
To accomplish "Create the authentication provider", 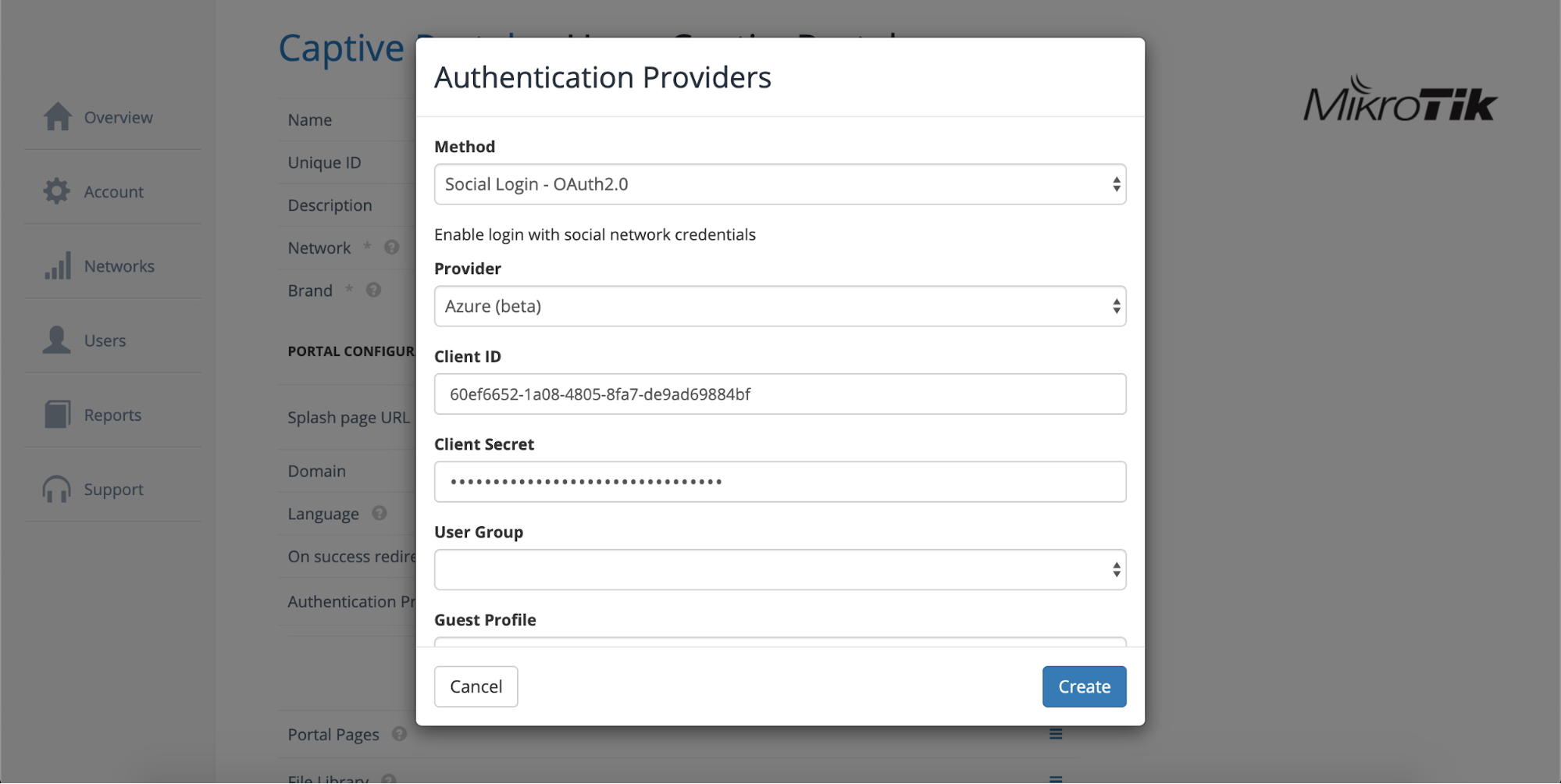I will click(1083, 686).
